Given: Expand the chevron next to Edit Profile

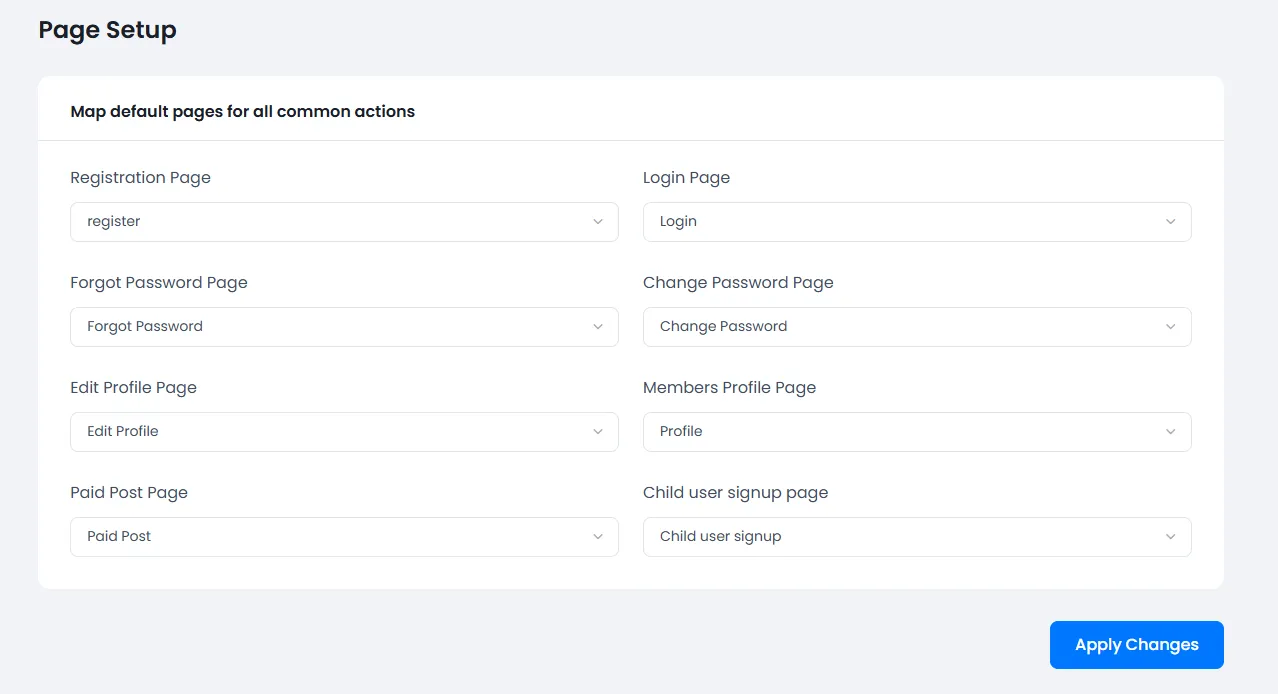Looking at the screenshot, I should tap(598, 431).
